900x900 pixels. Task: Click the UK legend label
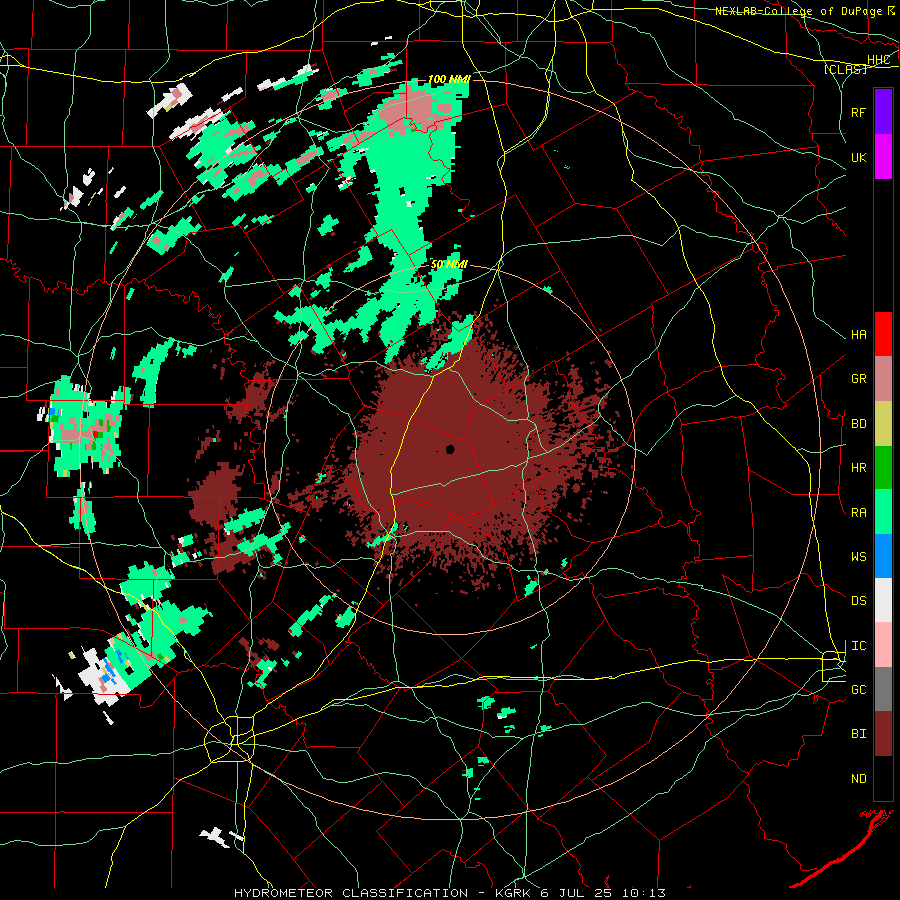pos(858,157)
